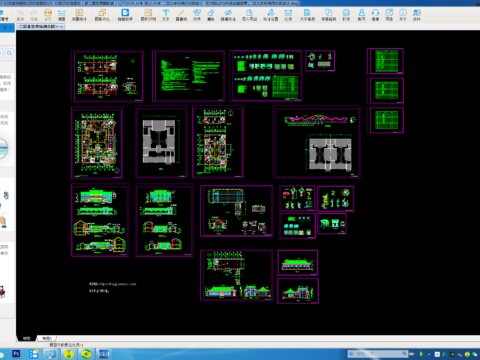This screenshot has height=360, width=480.
Task: Launch the blue Edit assistant tool
Action: [125, 15]
